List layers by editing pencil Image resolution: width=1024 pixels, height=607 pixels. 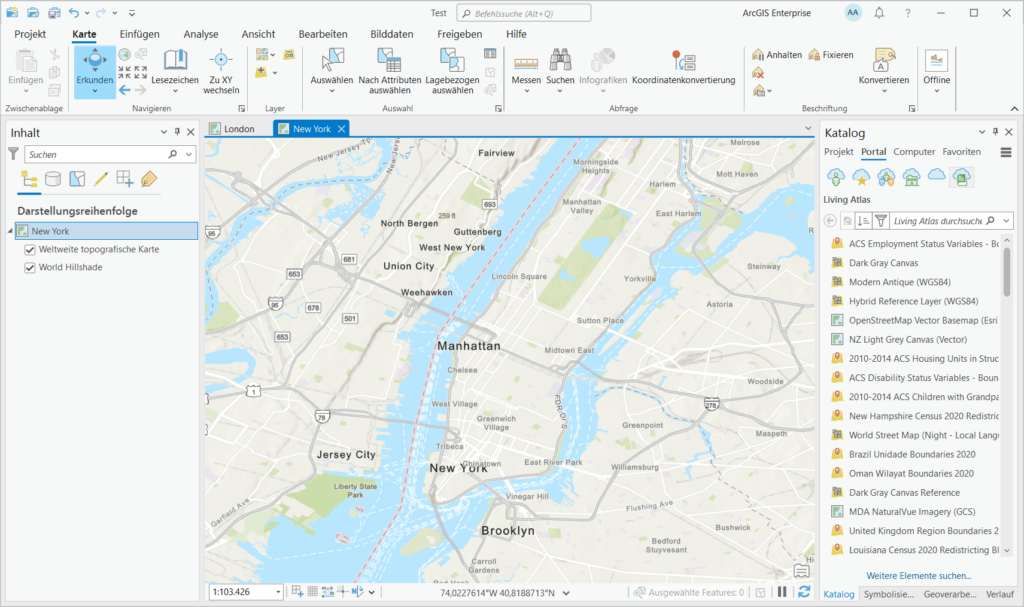coord(101,179)
